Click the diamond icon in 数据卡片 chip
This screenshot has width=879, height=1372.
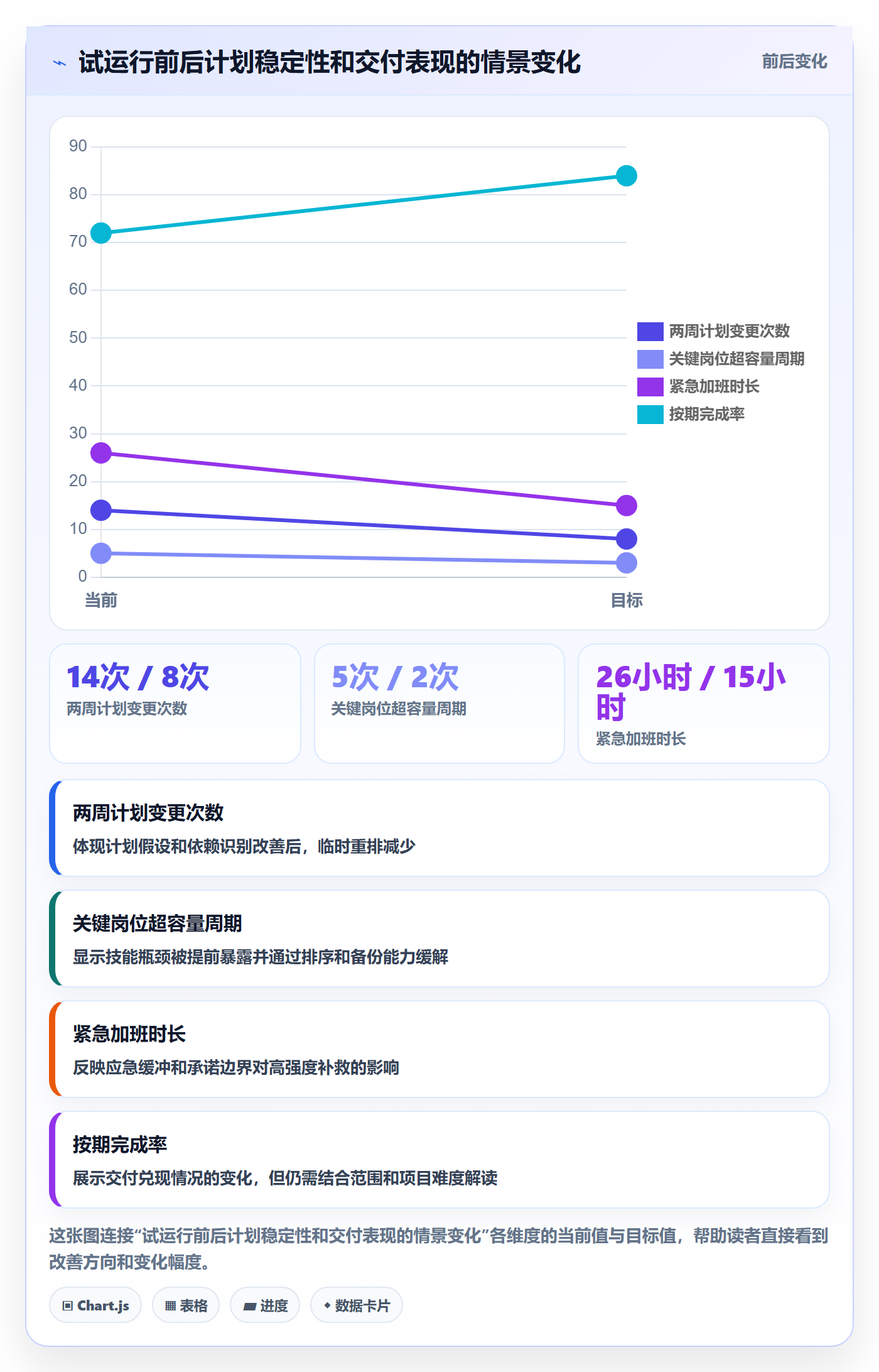pos(327,1305)
